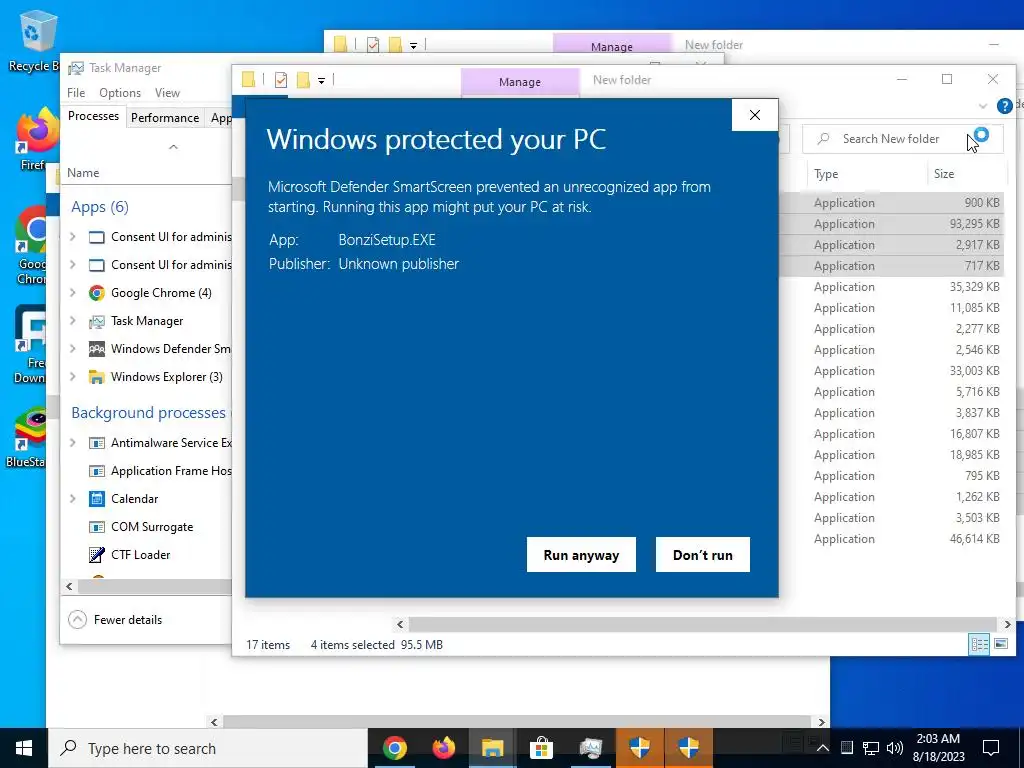Screen dimensions: 1024x768
Task: Expand first Consent UI for administrative row
Action: (x=72, y=236)
